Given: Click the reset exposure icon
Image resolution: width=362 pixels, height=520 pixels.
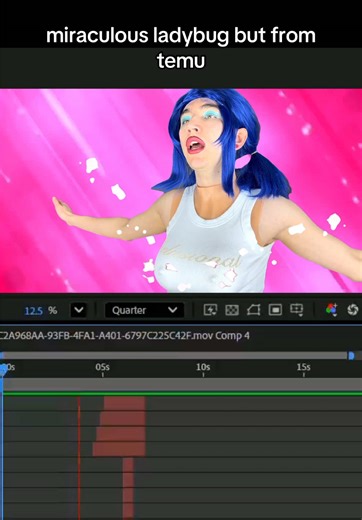Looking at the screenshot, I should coord(353,310).
